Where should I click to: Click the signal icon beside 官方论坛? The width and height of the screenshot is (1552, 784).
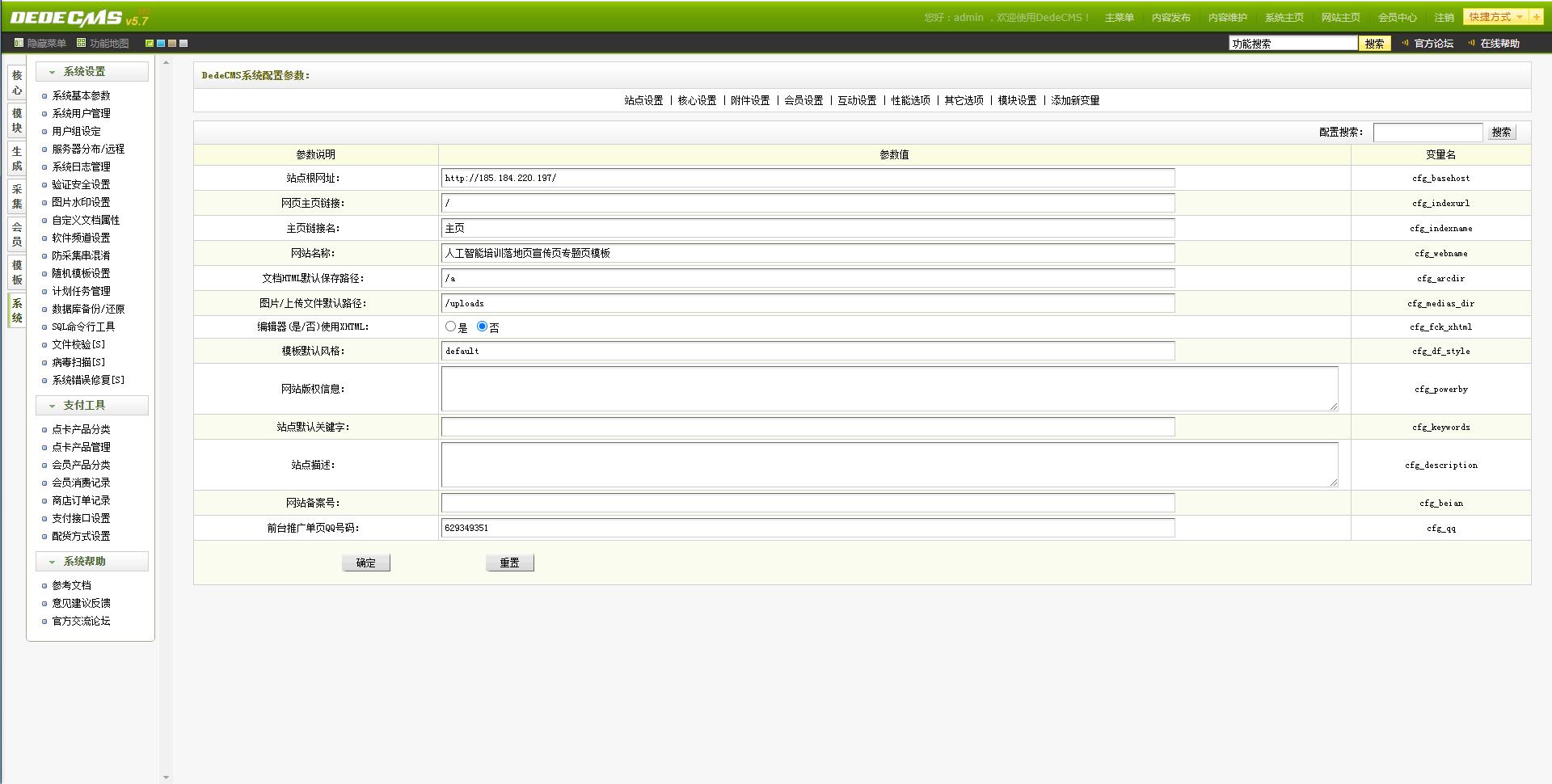pos(1406,43)
